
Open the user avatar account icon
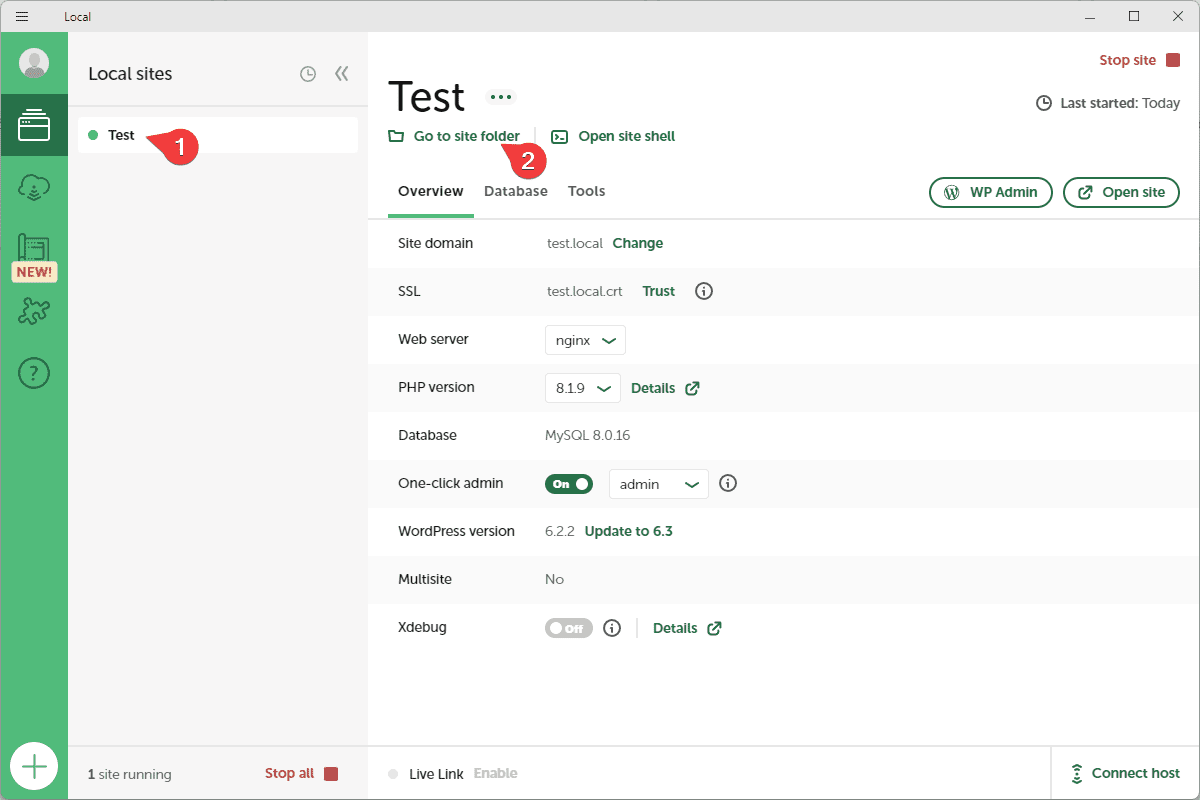34,63
